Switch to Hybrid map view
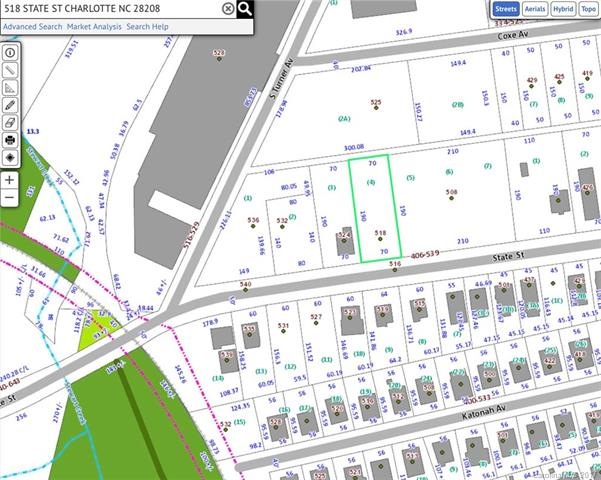Screen dimensions: 601x480 point(563,9)
